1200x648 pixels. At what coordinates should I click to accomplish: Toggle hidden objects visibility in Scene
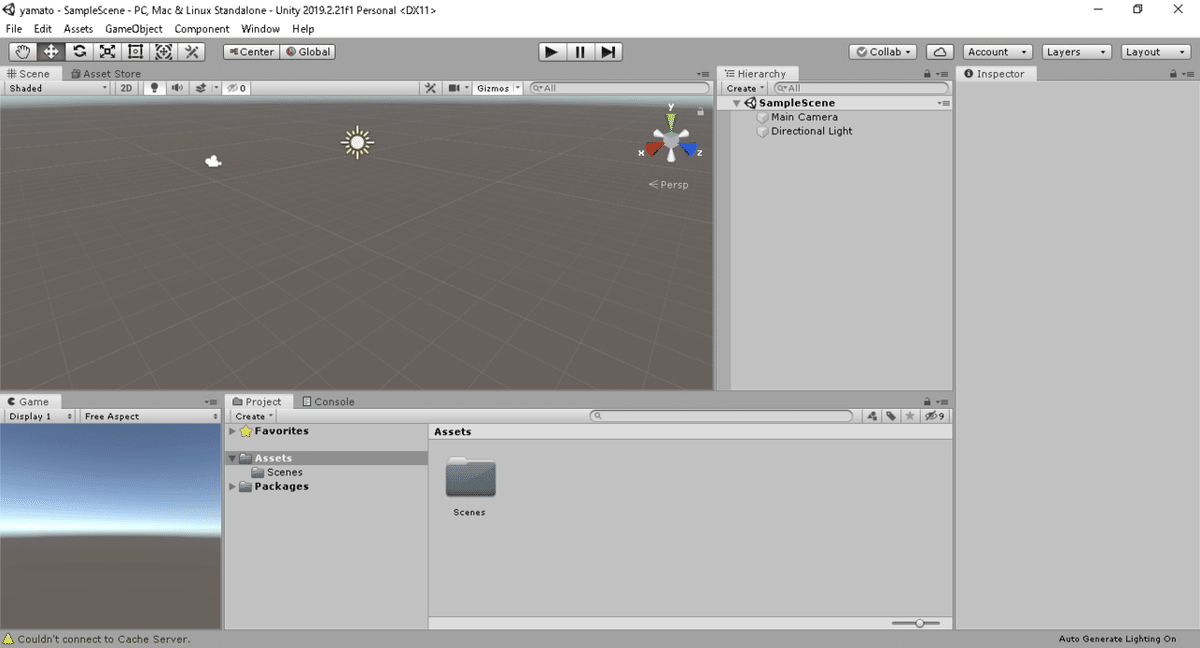[x=236, y=88]
